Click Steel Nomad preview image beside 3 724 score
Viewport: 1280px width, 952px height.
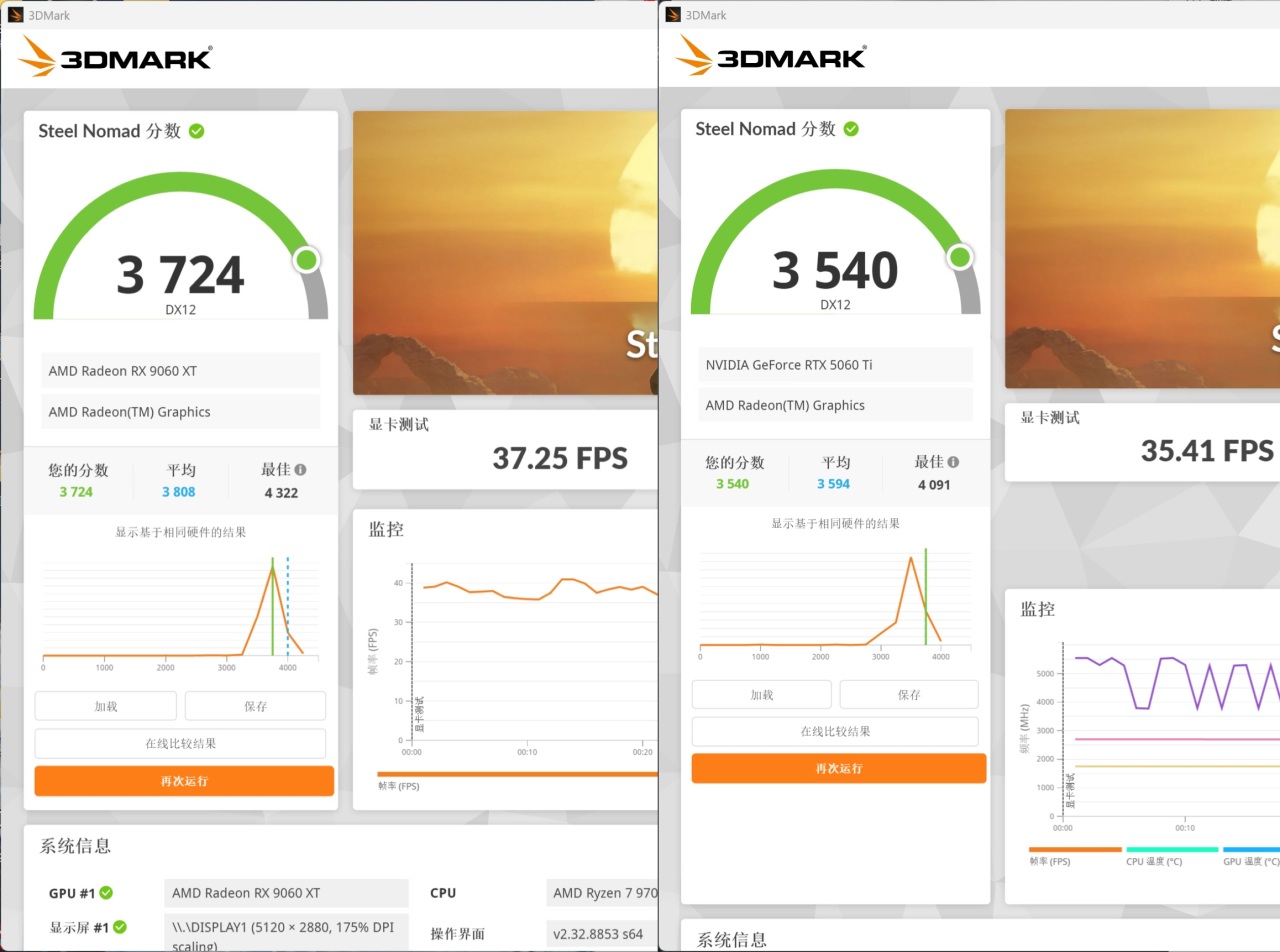pos(505,252)
